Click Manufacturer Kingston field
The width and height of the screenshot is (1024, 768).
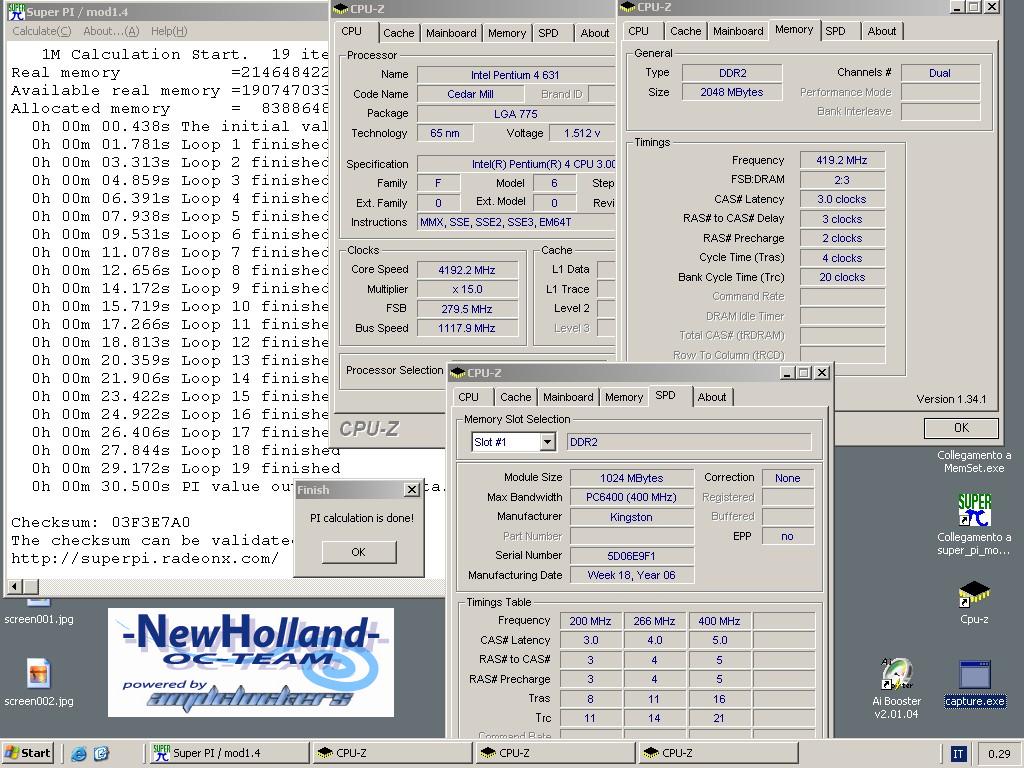click(632, 517)
